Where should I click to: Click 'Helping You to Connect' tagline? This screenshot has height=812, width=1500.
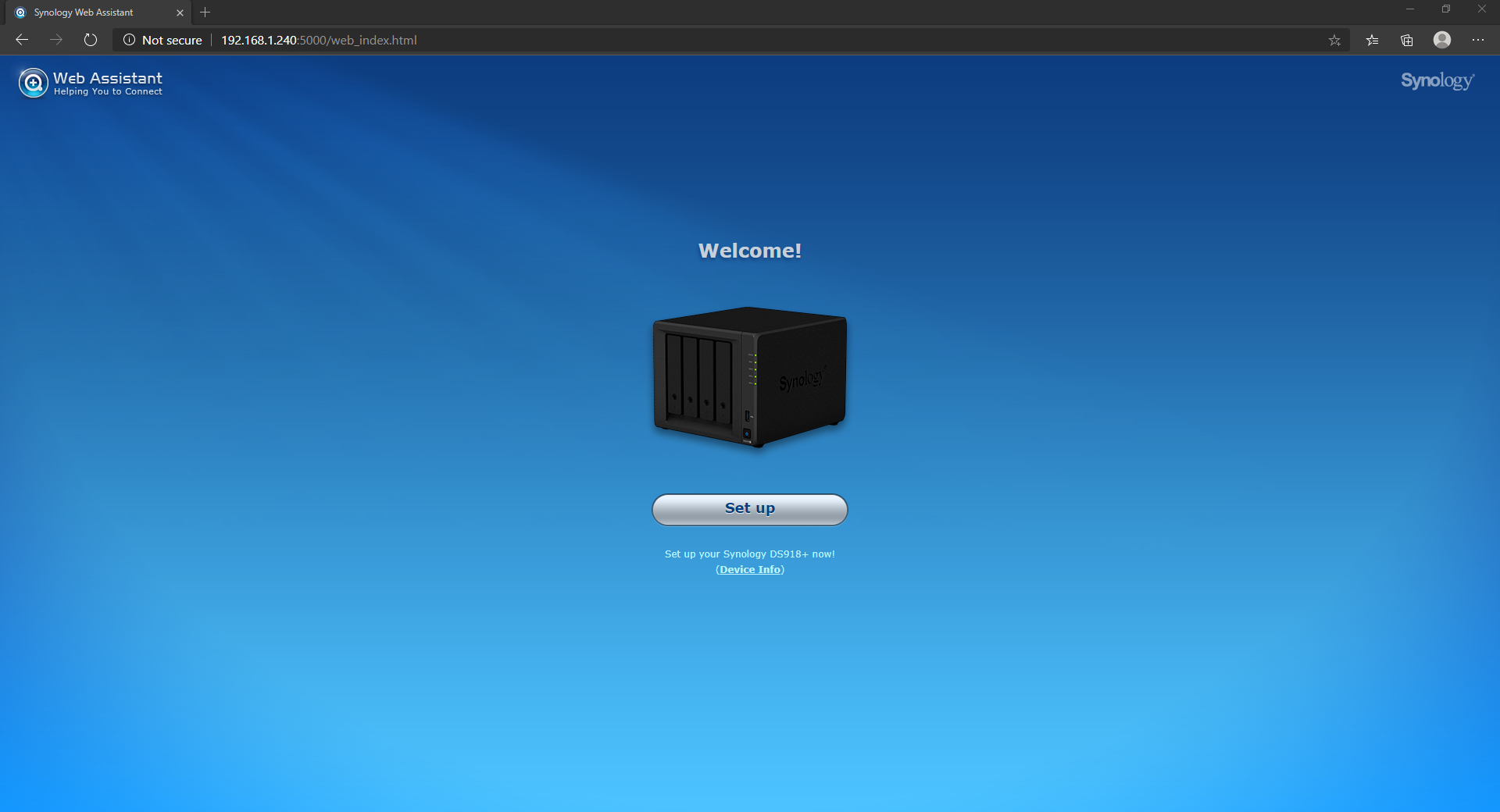108,92
